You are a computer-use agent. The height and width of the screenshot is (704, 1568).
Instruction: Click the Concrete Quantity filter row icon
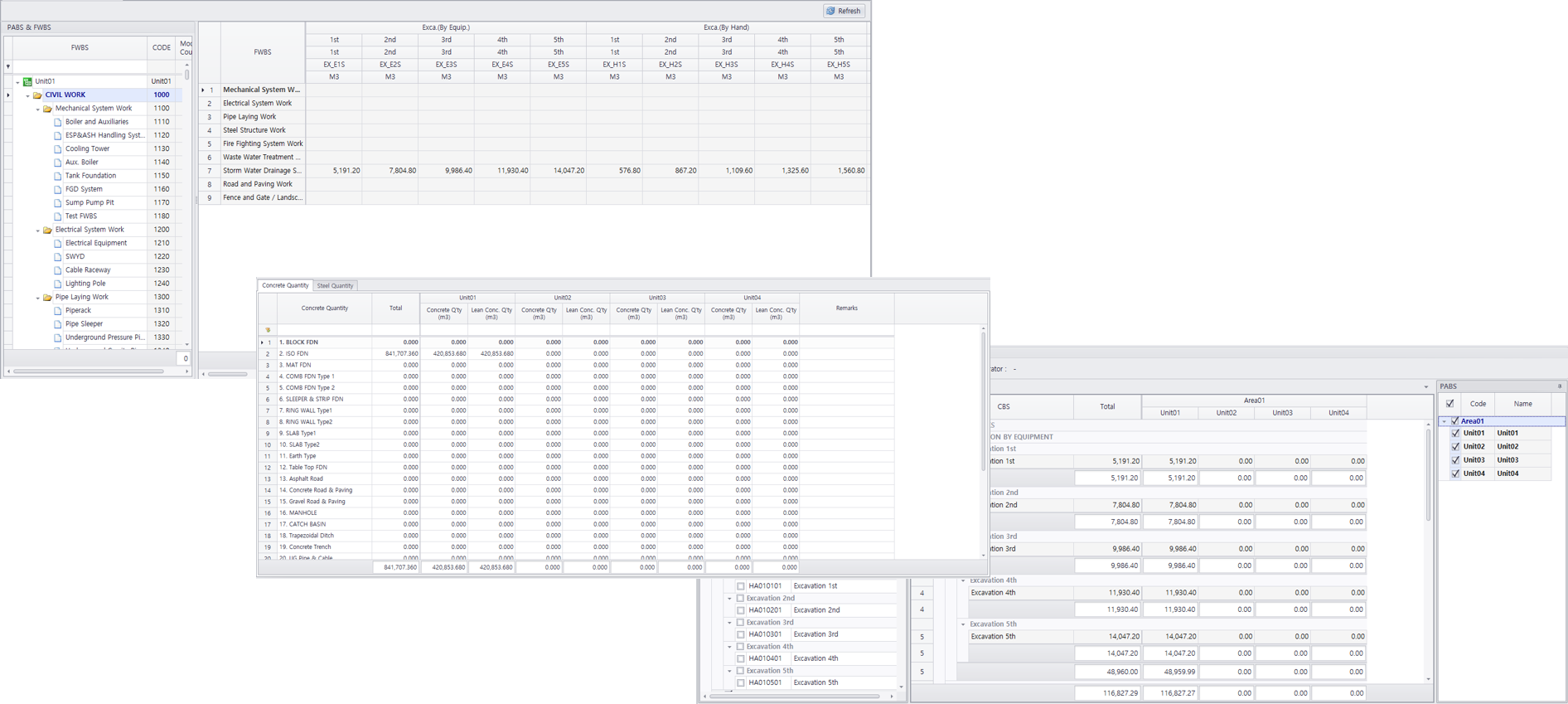pyautogui.click(x=268, y=330)
